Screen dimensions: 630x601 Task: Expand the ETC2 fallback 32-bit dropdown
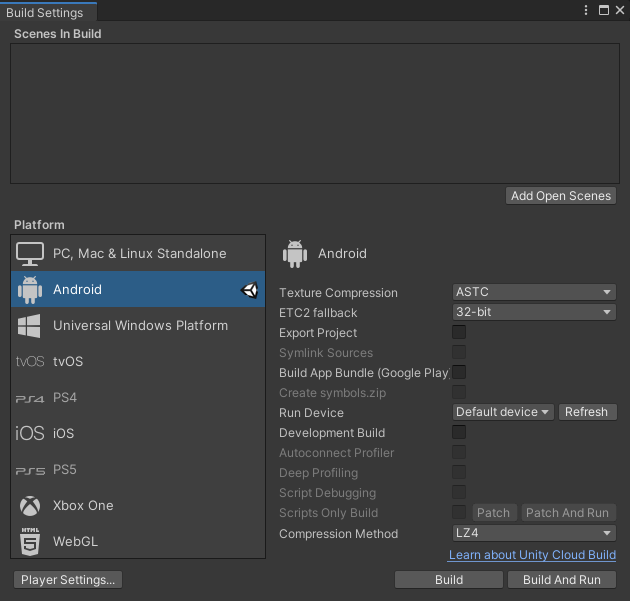(534, 312)
